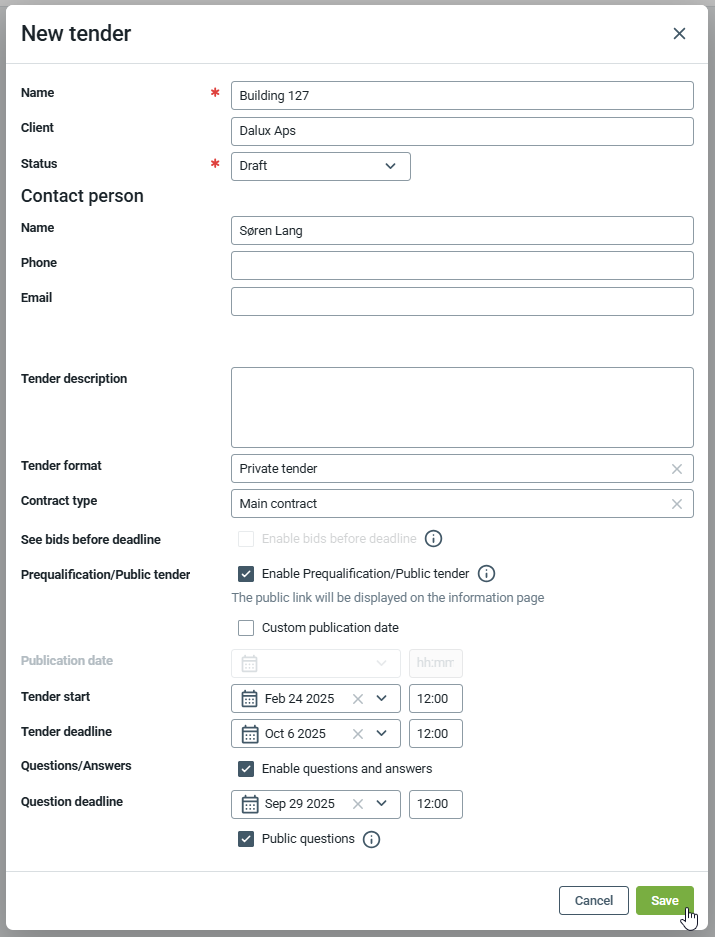Clear the Private tender format selection
715x937 pixels.
click(x=677, y=469)
